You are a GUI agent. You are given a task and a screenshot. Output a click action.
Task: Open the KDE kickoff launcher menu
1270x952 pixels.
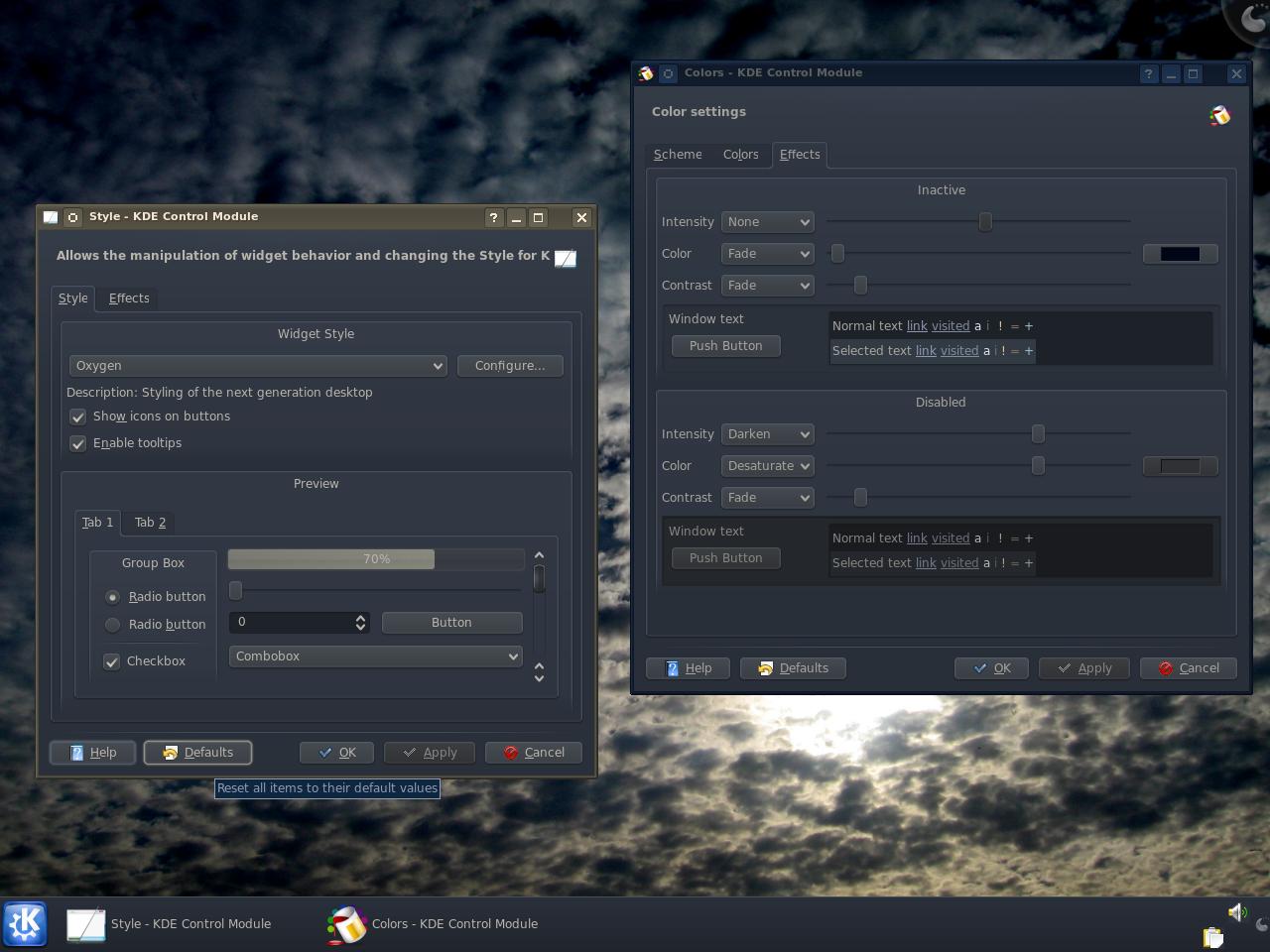(x=25, y=924)
